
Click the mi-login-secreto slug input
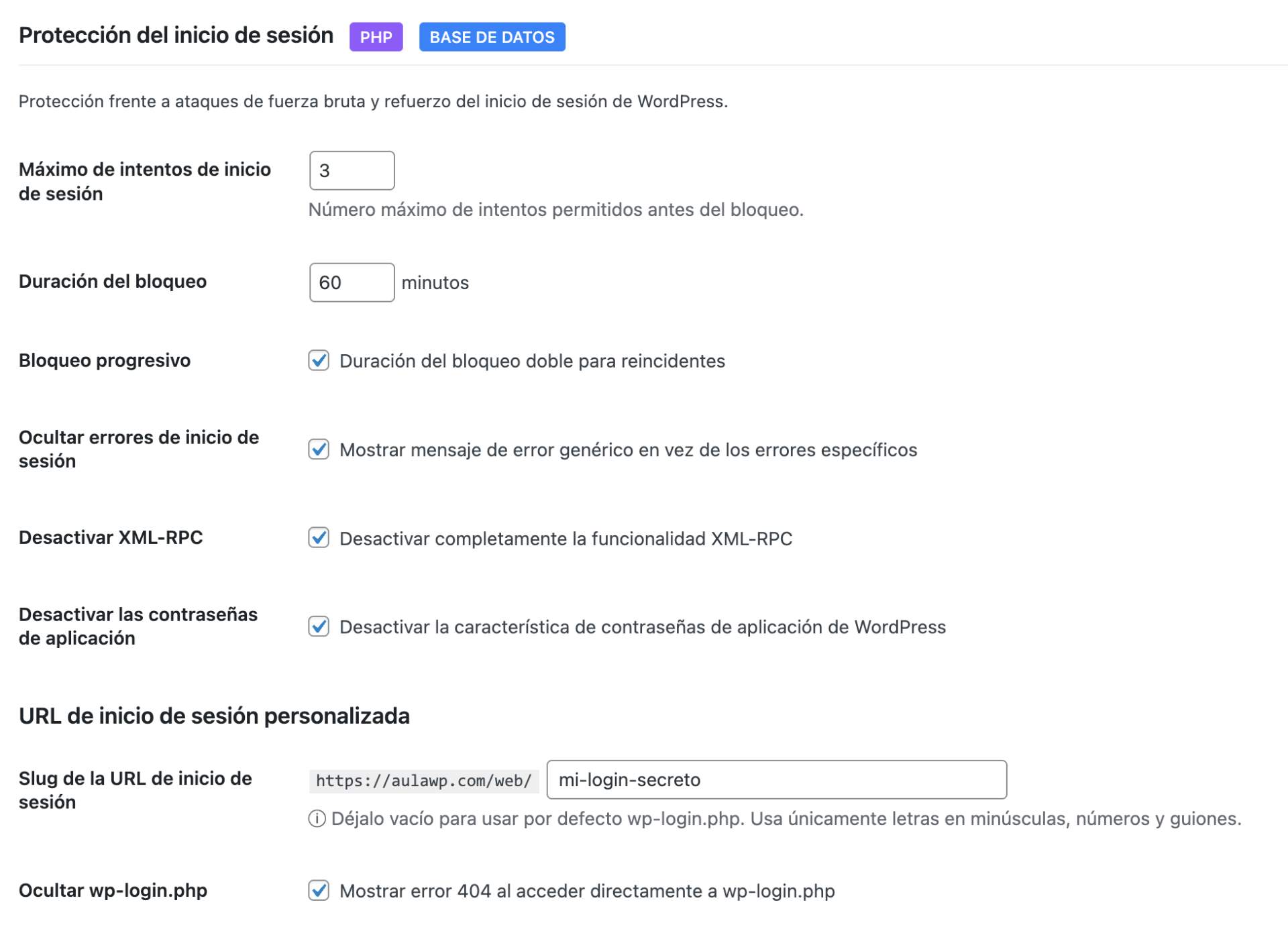click(x=776, y=779)
